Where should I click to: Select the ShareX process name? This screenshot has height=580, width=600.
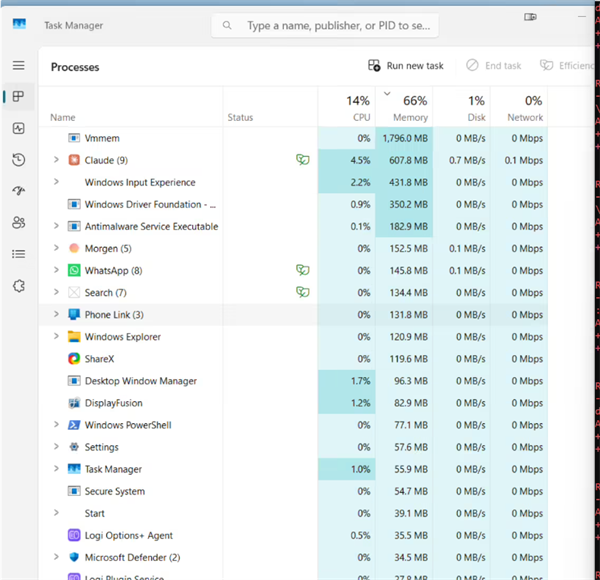pyautogui.click(x=99, y=359)
